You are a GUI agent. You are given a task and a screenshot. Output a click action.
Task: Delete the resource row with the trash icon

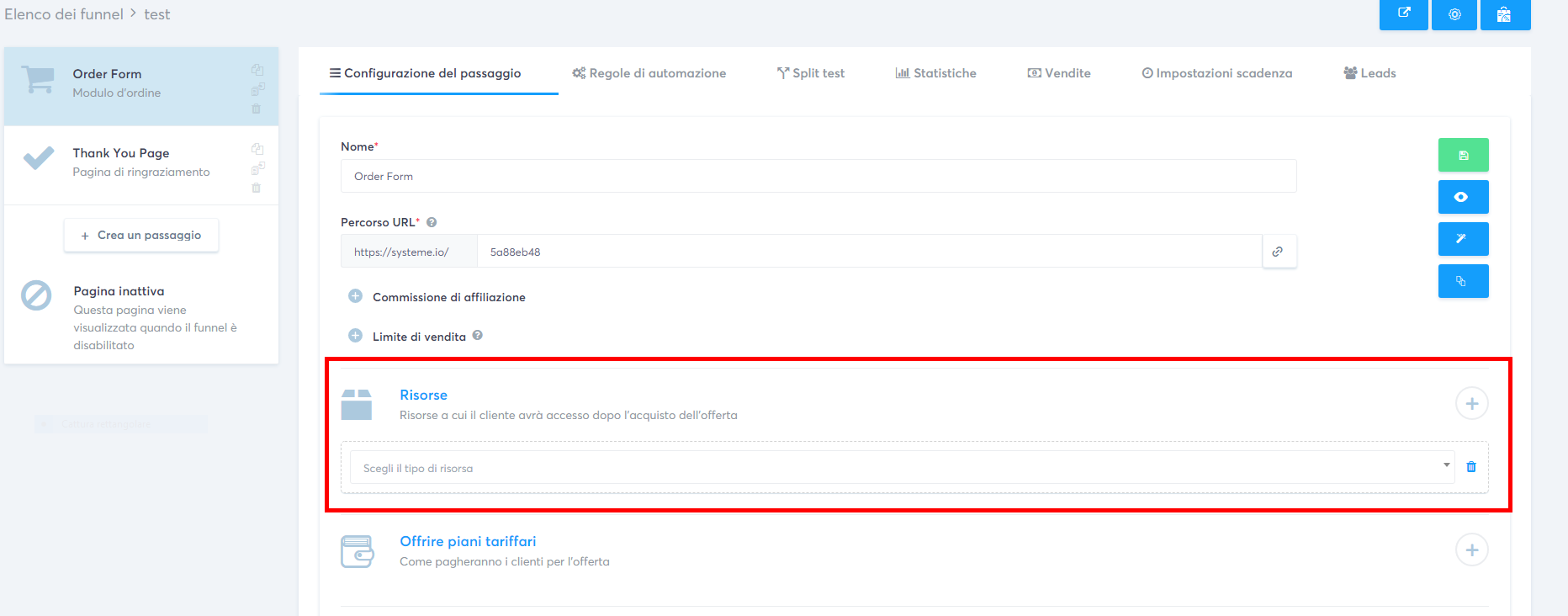click(x=1471, y=467)
